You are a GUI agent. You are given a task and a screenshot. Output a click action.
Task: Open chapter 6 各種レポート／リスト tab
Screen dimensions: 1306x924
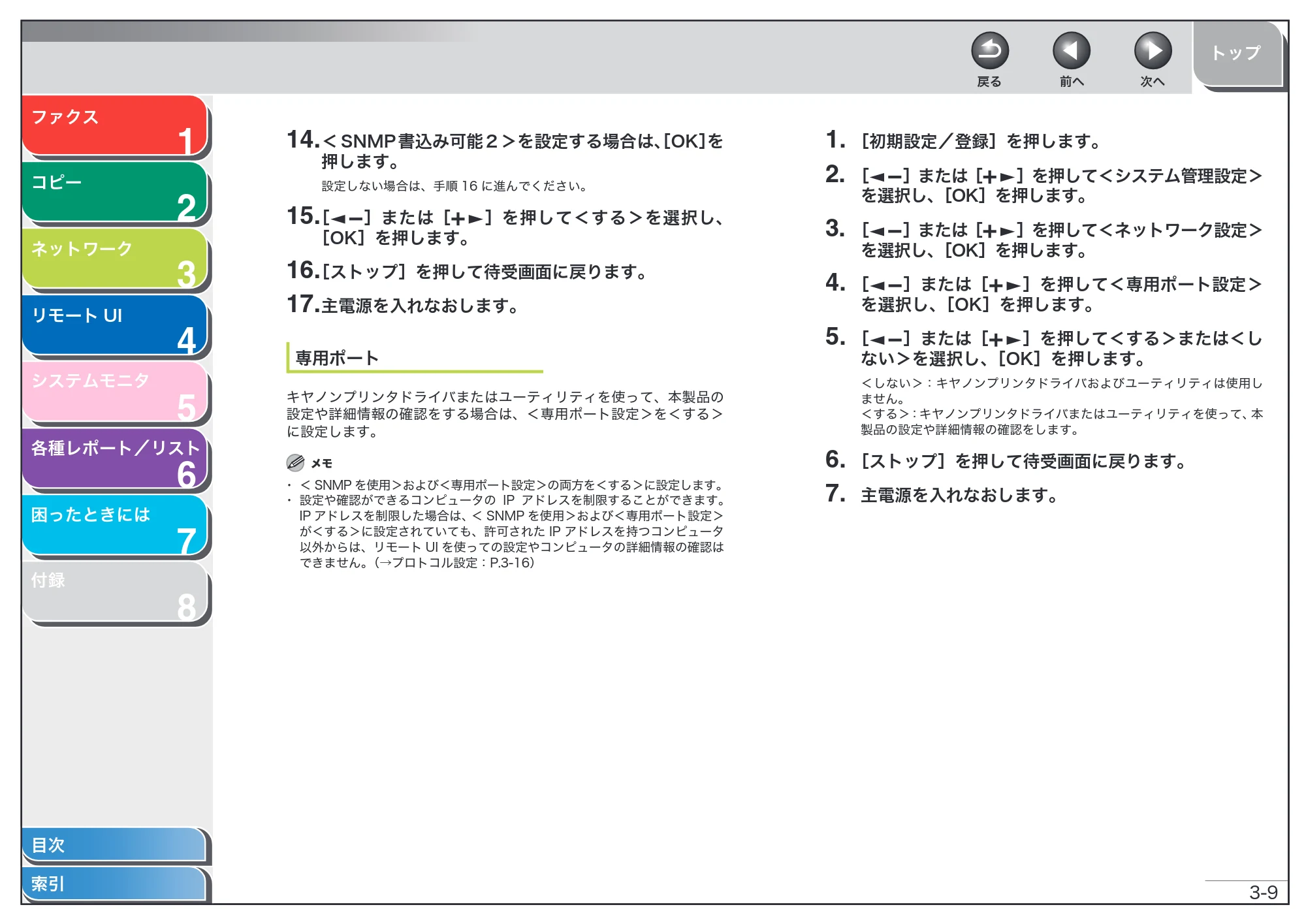(115, 458)
